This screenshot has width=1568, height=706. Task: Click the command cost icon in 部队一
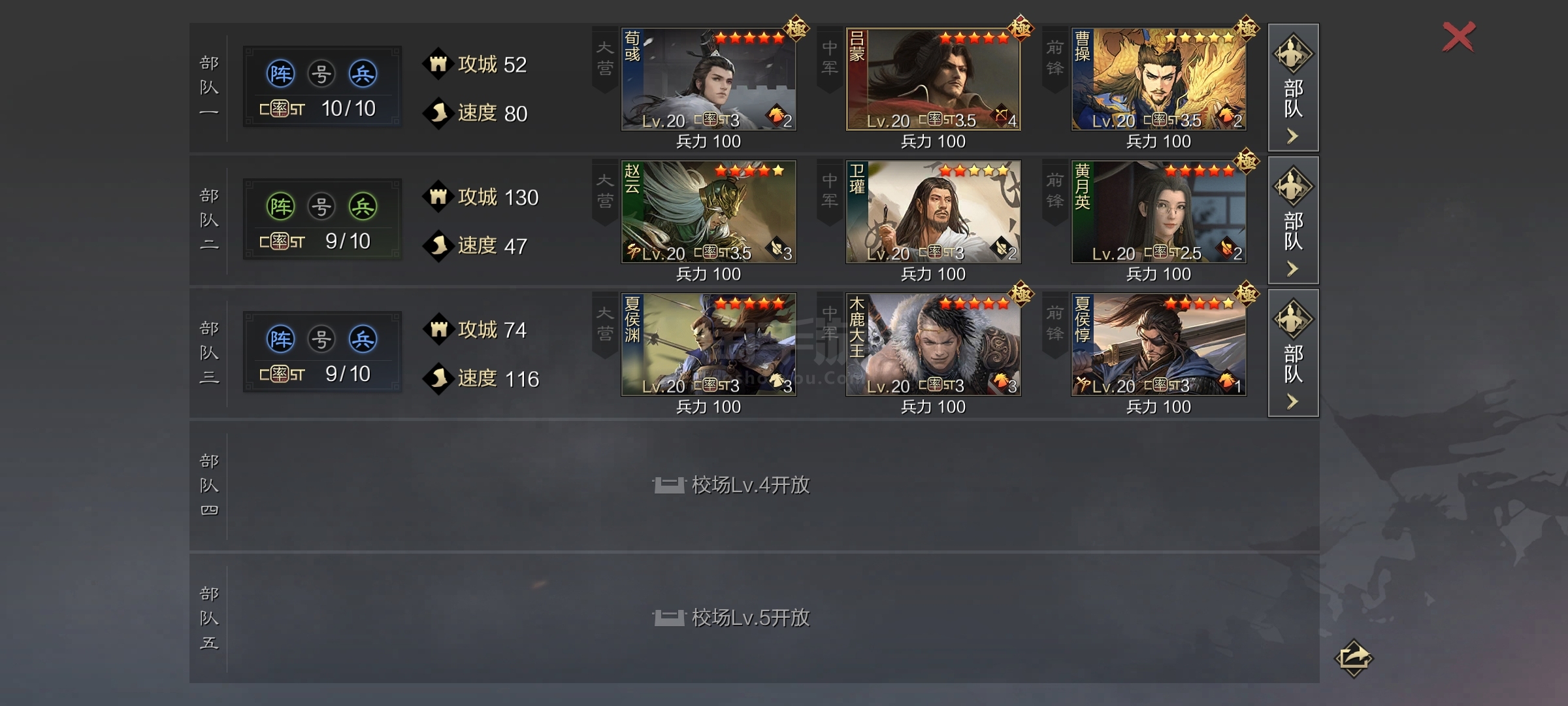[282, 109]
